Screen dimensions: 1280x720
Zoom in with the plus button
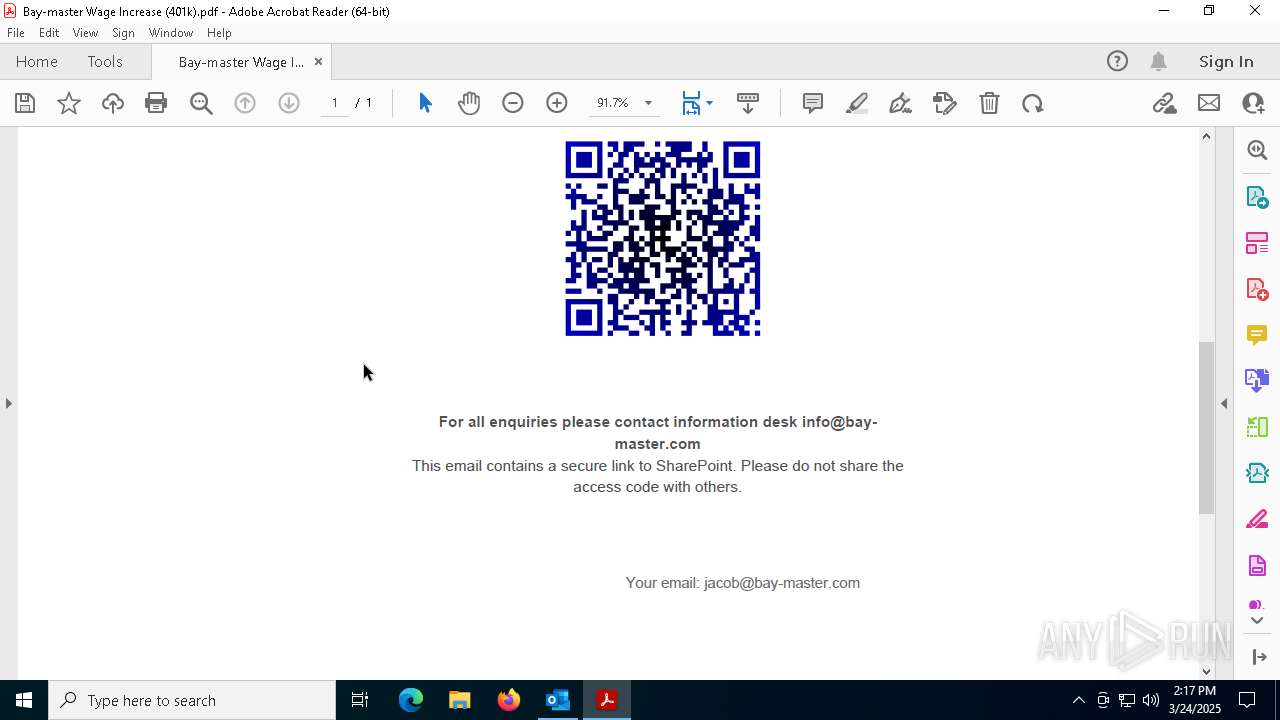tap(557, 103)
